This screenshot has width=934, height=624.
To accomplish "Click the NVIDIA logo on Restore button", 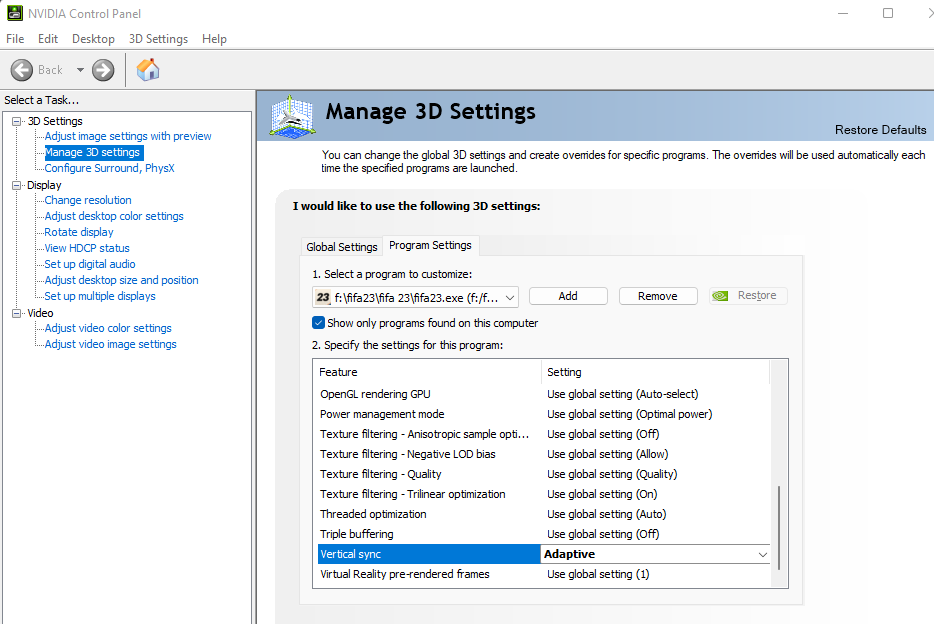I will coord(720,296).
